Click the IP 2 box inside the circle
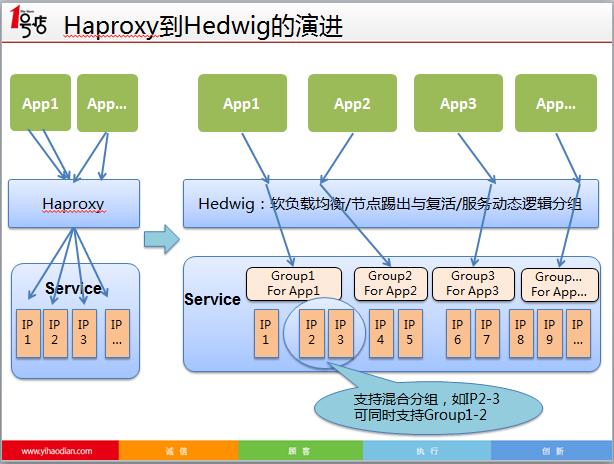Viewport: 614px width, 464px height. click(312, 333)
